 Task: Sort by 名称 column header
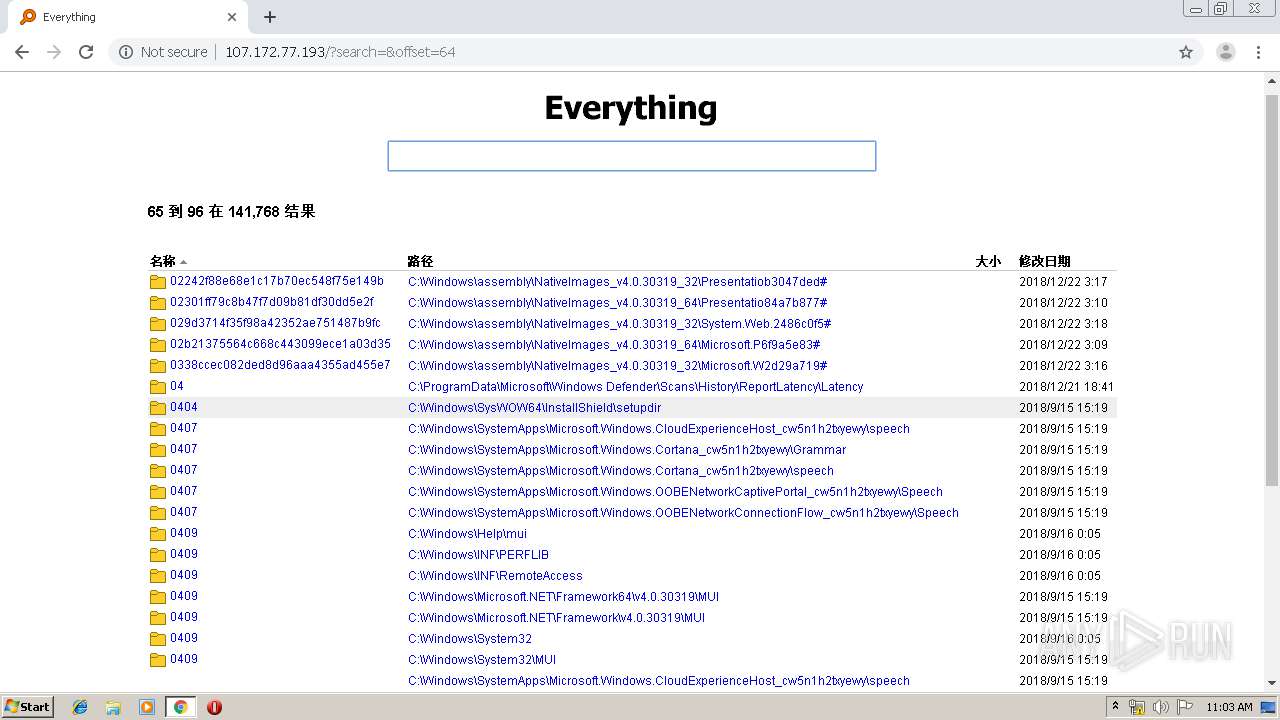click(x=163, y=261)
